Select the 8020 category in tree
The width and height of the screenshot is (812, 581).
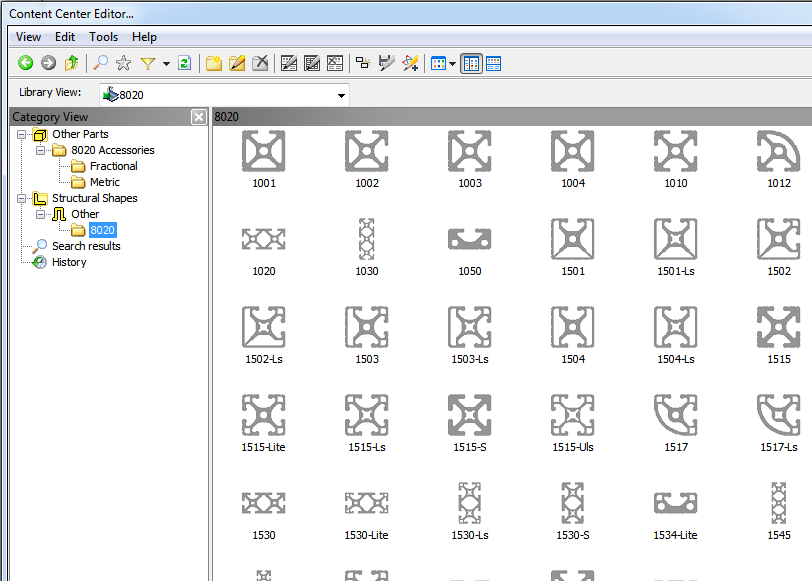pos(103,230)
